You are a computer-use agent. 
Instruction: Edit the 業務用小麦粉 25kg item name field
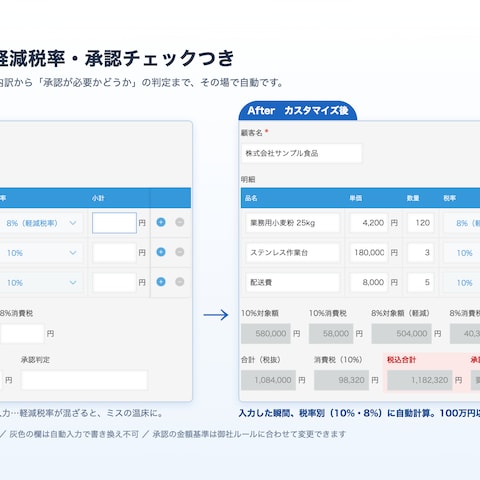click(x=293, y=223)
